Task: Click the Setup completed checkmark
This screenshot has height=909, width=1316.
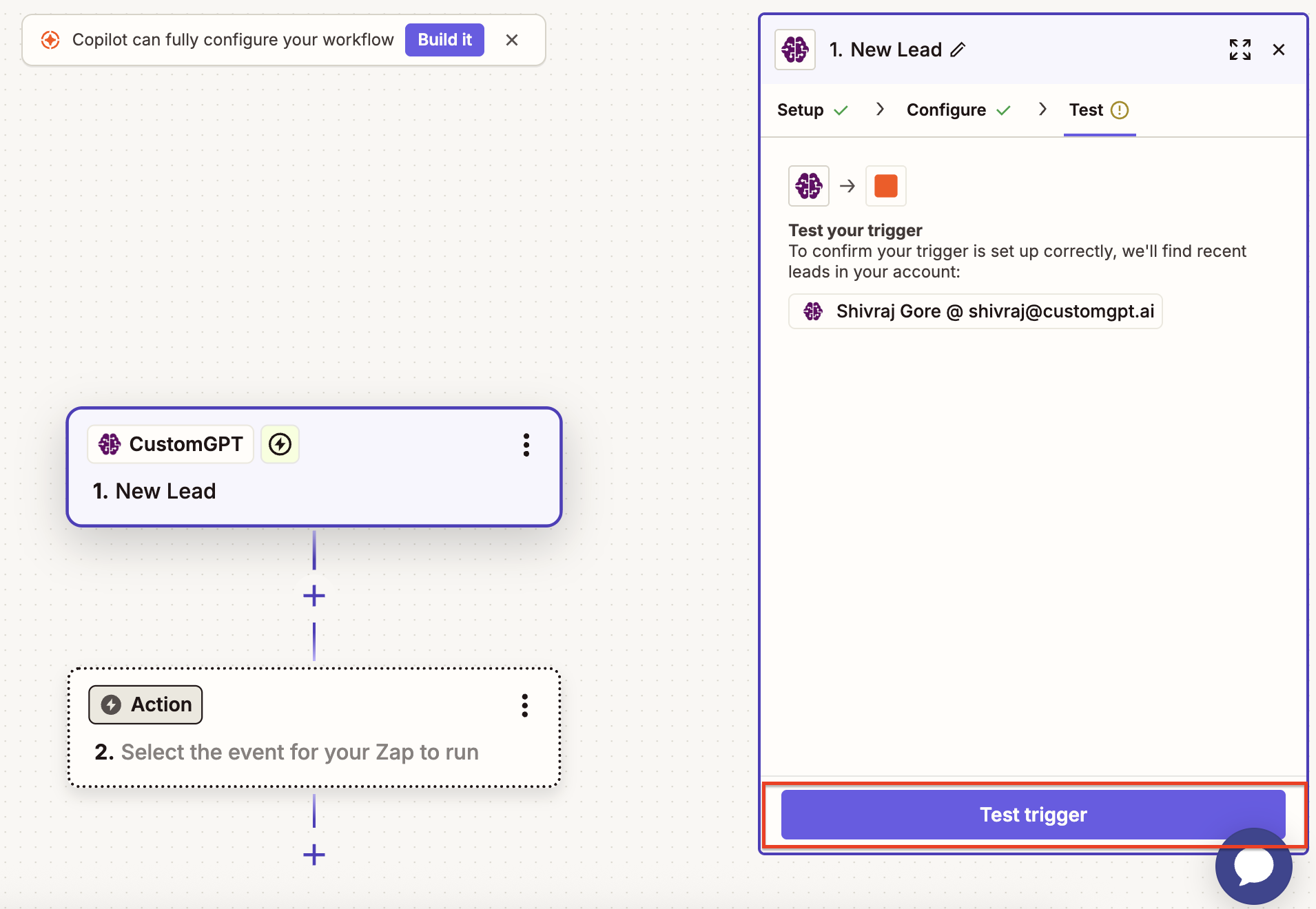Action: coord(841,110)
